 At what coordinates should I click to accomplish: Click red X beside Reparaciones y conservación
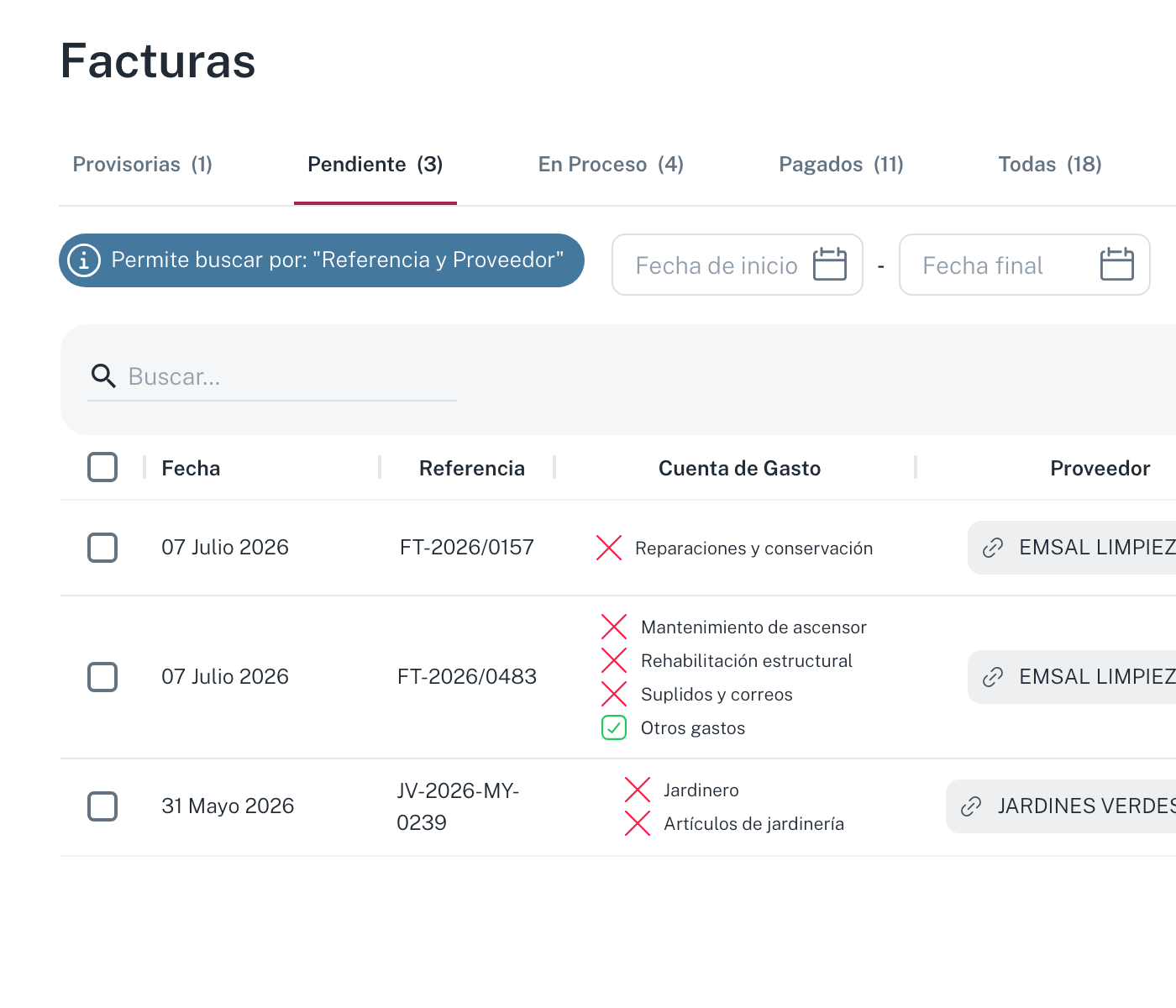(x=609, y=548)
